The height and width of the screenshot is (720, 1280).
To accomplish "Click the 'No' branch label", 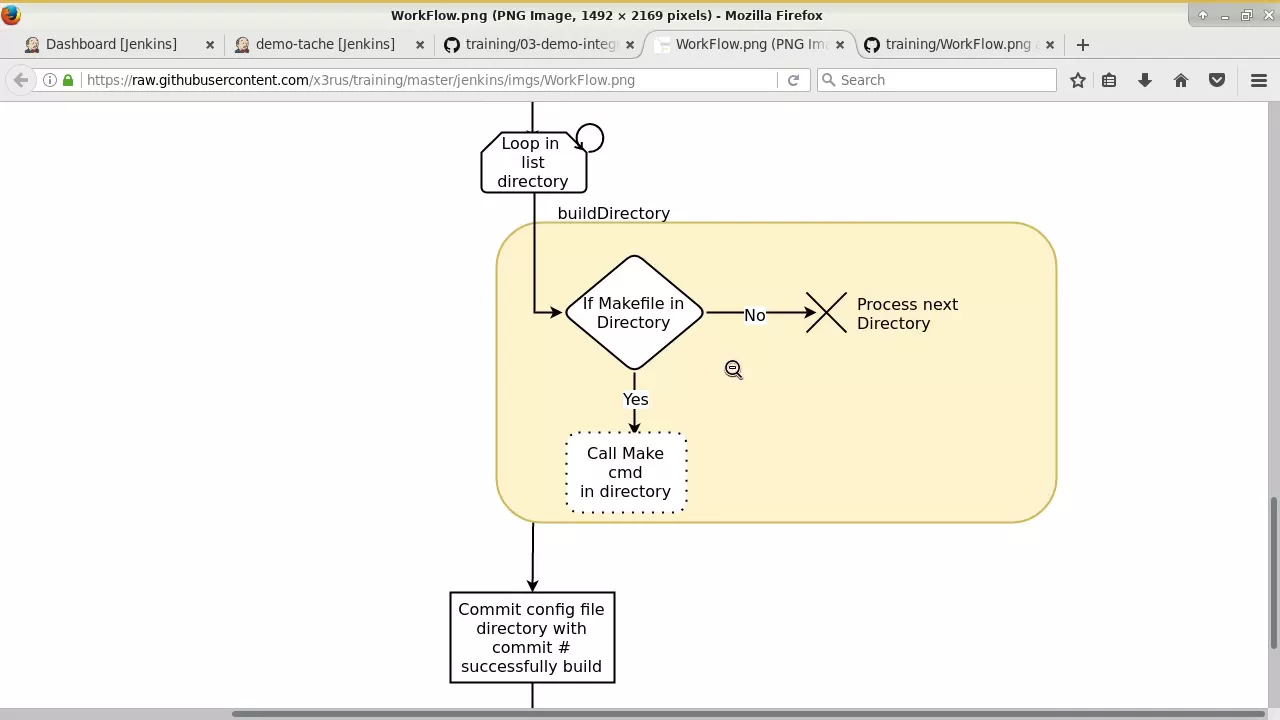I will click(754, 315).
